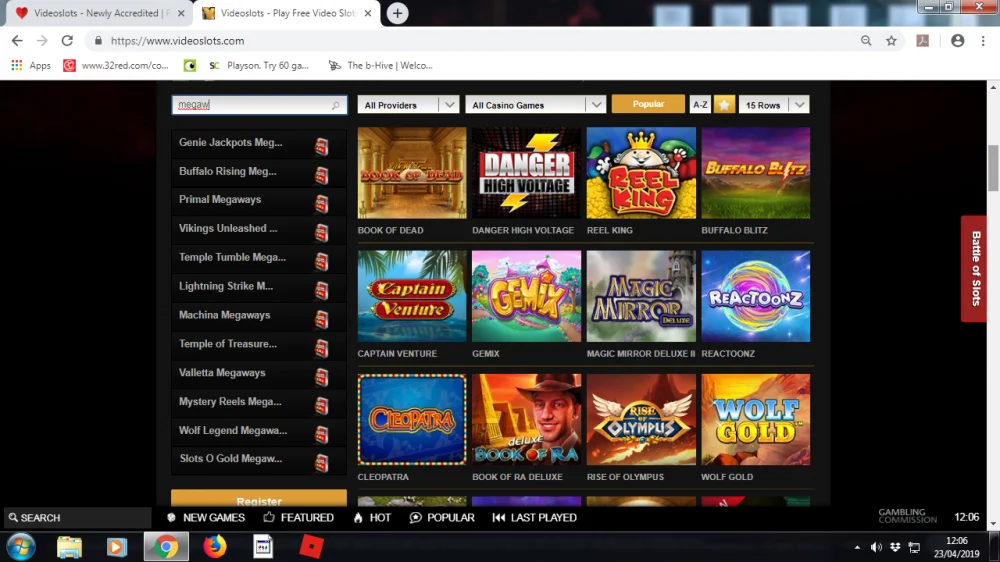Screen dimensions: 1000x562
Task: Open the FEATURED footer menu
Action: click(x=298, y=517)
